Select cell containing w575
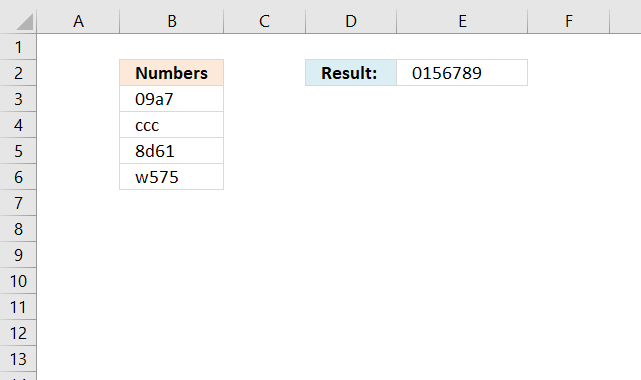The height and width of the screenshot is (380, 641). tap(172, 177)
